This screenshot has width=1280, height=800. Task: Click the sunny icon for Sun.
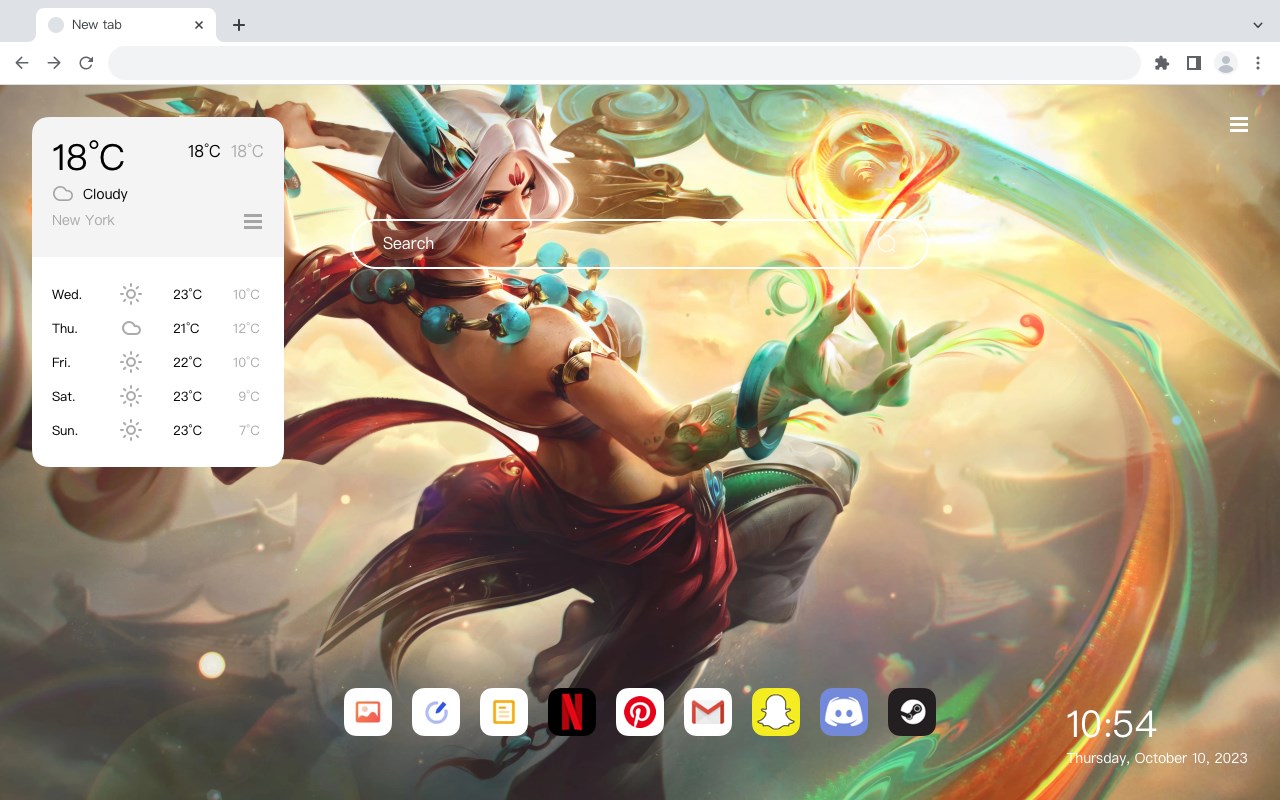pos(131,430)
